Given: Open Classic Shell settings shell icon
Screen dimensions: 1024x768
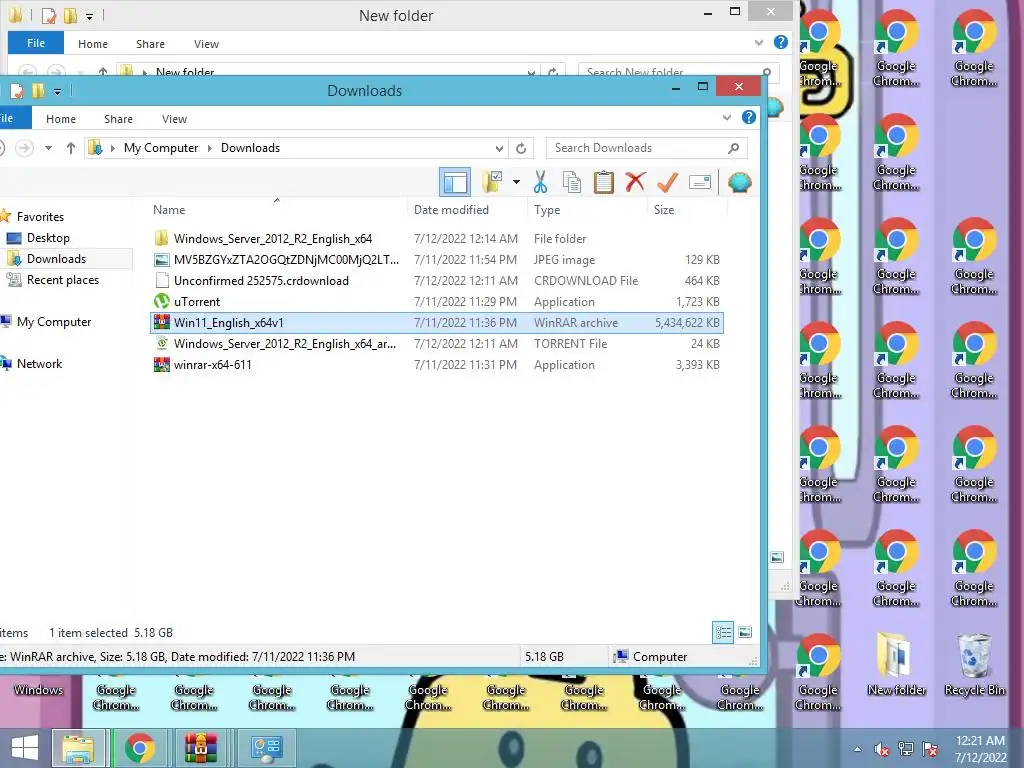Looking at the screenshot, I should click(x=739, y=182).
